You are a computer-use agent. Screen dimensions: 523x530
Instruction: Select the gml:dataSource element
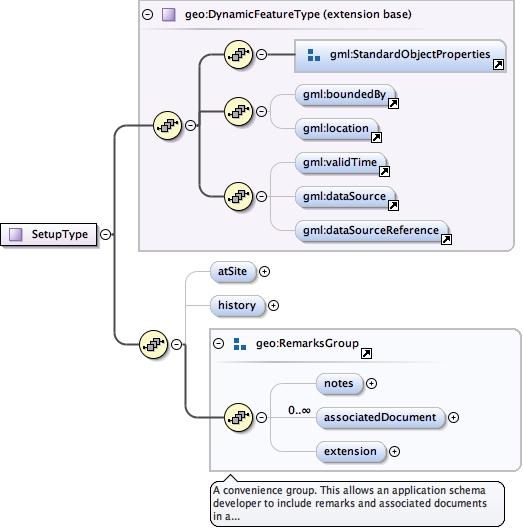(345, 197)
